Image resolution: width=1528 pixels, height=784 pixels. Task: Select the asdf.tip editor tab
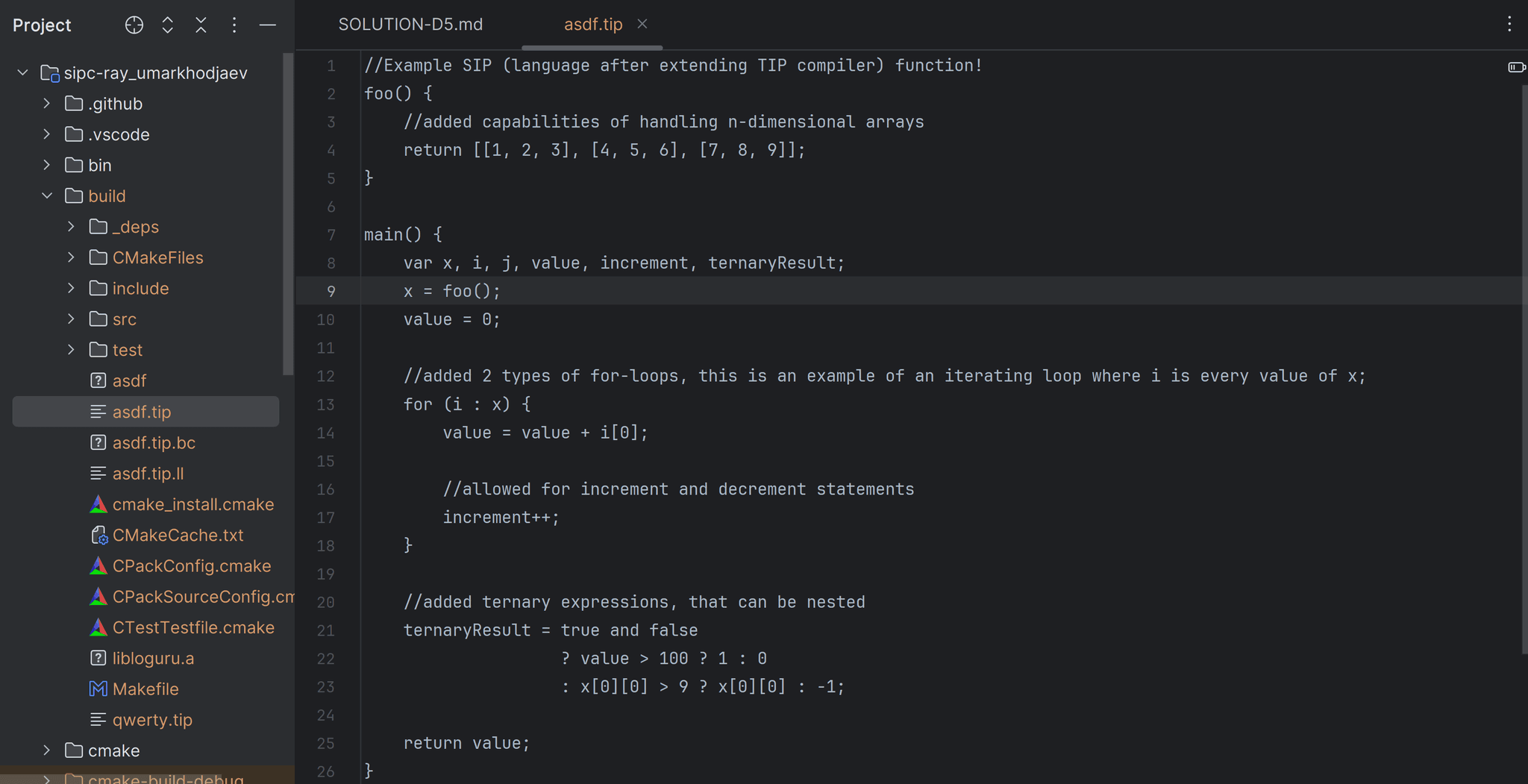click(592, 25)
